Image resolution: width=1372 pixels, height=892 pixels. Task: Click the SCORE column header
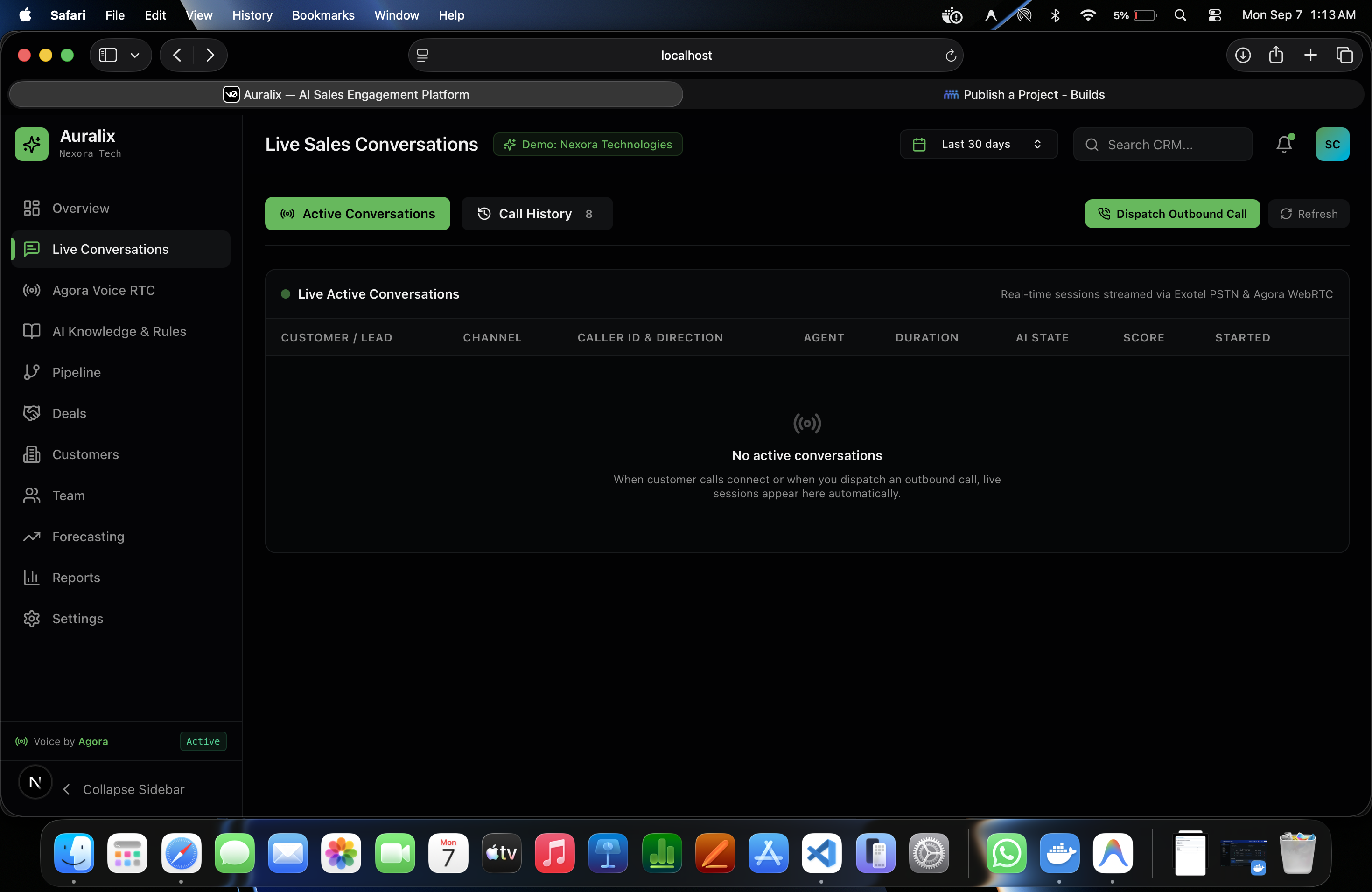(1144, 338)
